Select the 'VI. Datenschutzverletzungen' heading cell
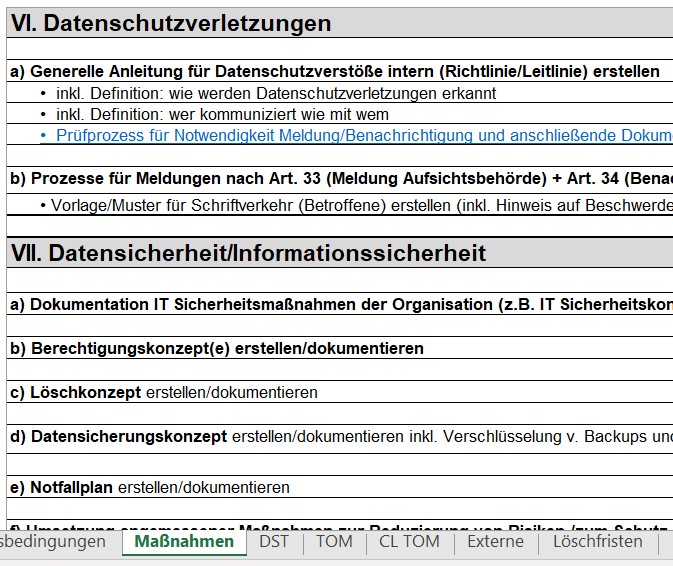673x566 pixels. tap(171, 24)
